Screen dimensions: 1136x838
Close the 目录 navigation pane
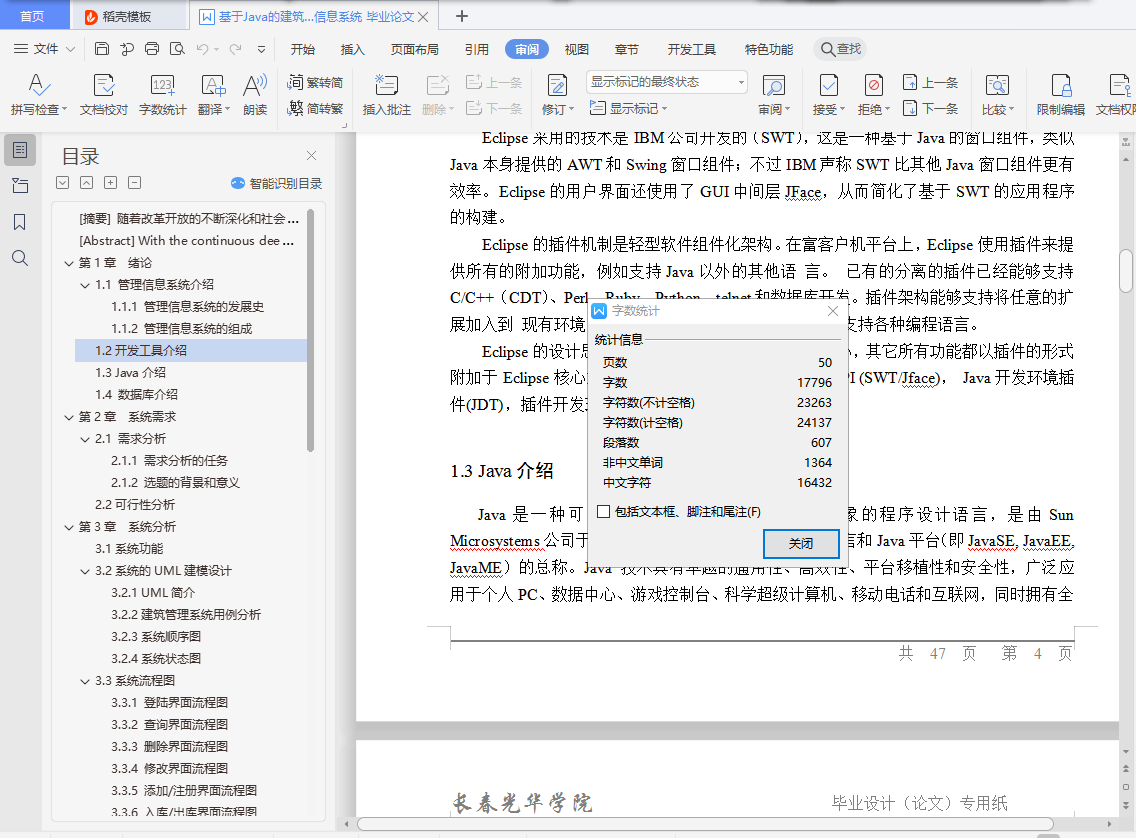312,155
